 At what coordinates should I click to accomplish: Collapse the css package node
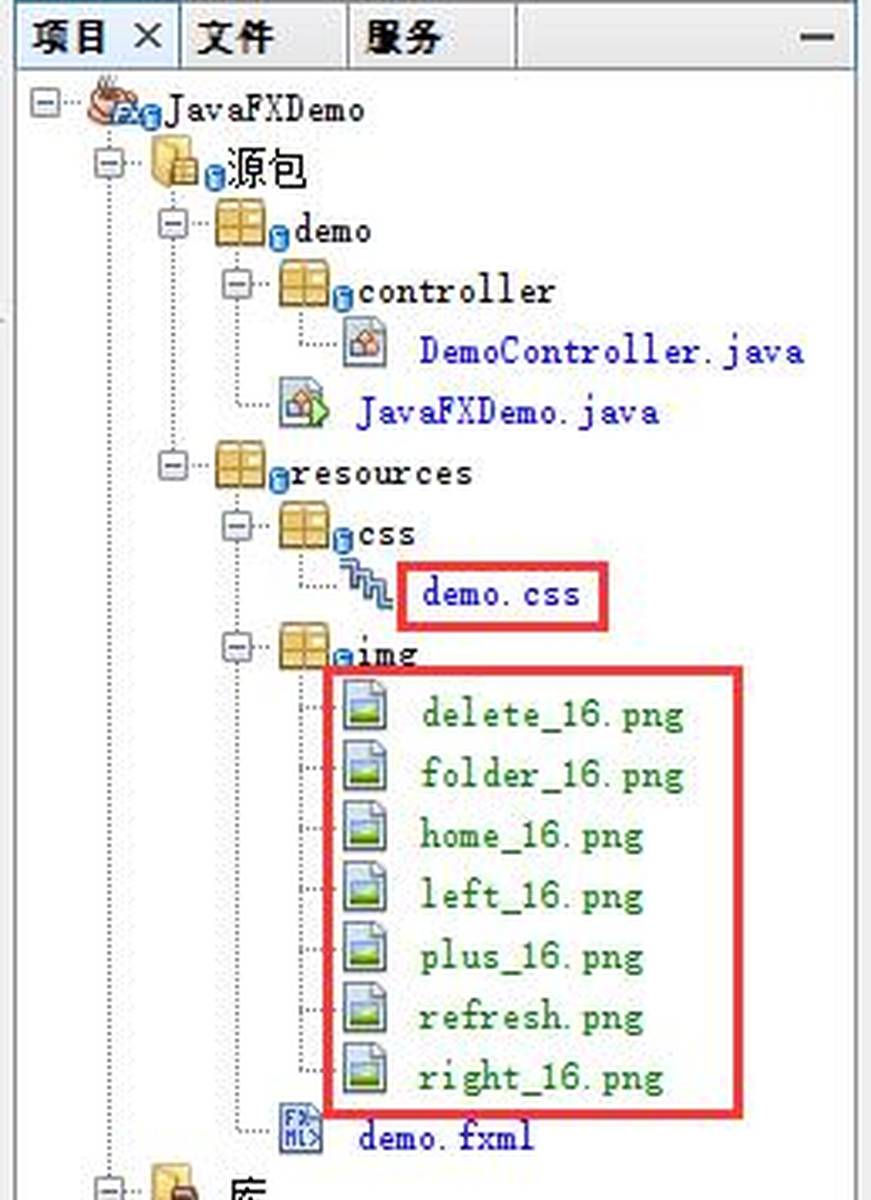237,526
